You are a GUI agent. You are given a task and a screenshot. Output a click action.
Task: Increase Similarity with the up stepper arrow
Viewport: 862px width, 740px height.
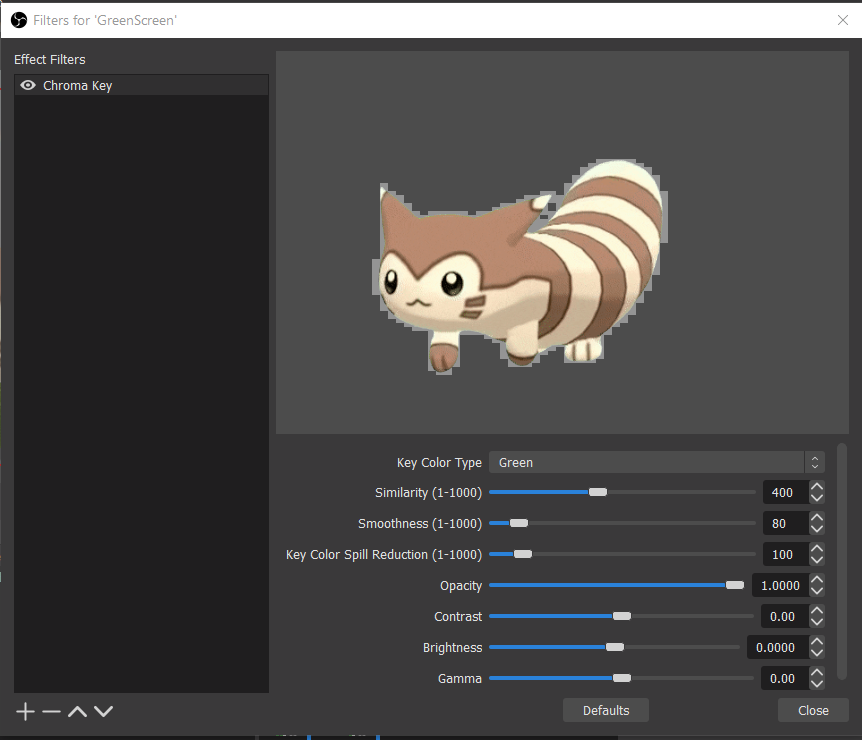click(x=817, y=487)
